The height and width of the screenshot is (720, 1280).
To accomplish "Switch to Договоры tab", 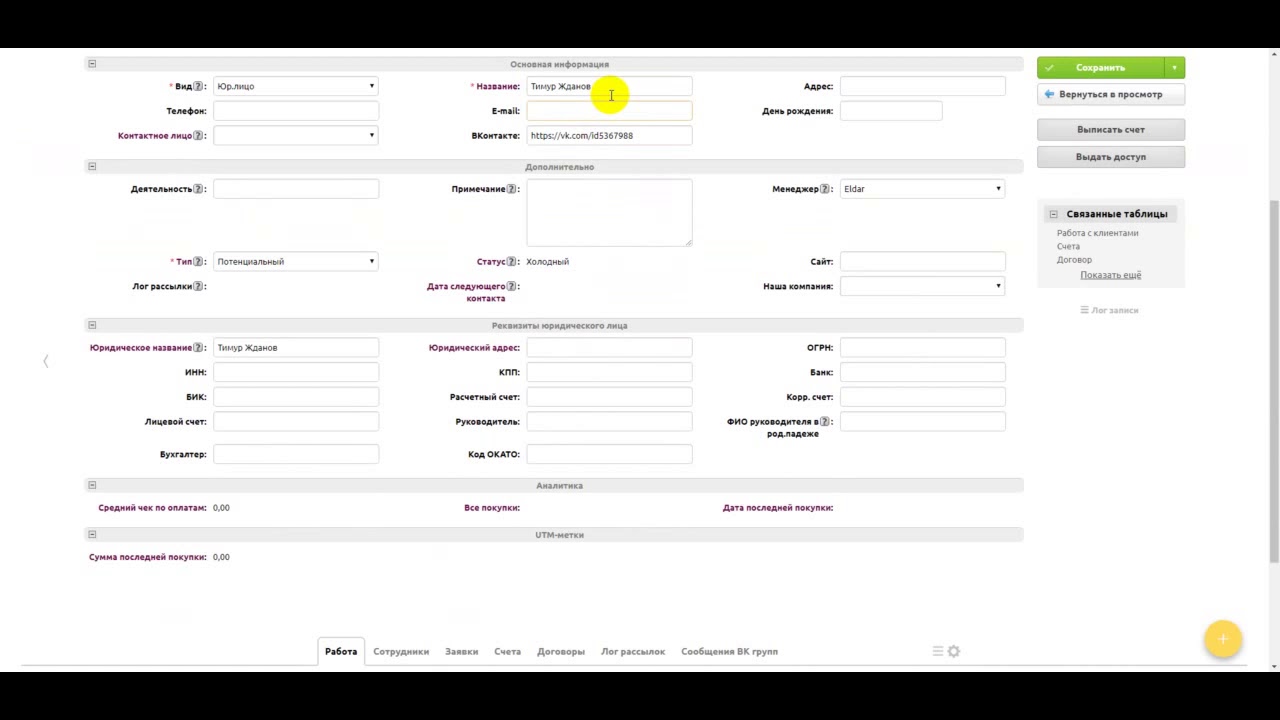I will pyautogui.click(x=561, y=651).
